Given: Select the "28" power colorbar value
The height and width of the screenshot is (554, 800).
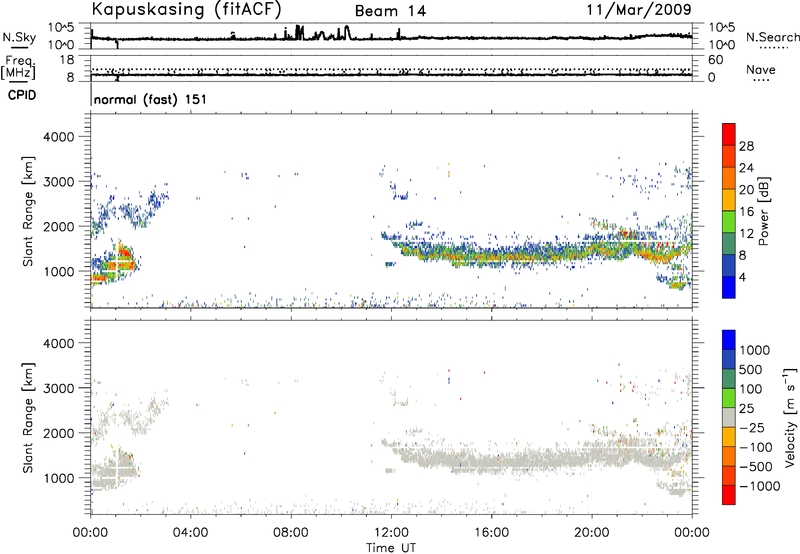Looking at the screenshot, I should coord(746,146).
